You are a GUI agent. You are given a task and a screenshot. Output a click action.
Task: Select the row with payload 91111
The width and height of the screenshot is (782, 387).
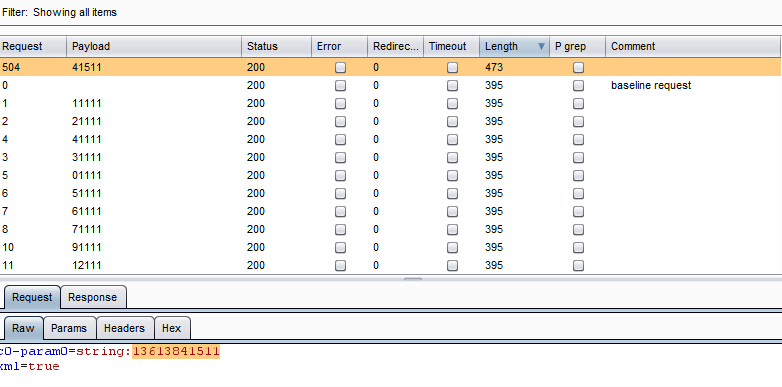pos(390,247)
